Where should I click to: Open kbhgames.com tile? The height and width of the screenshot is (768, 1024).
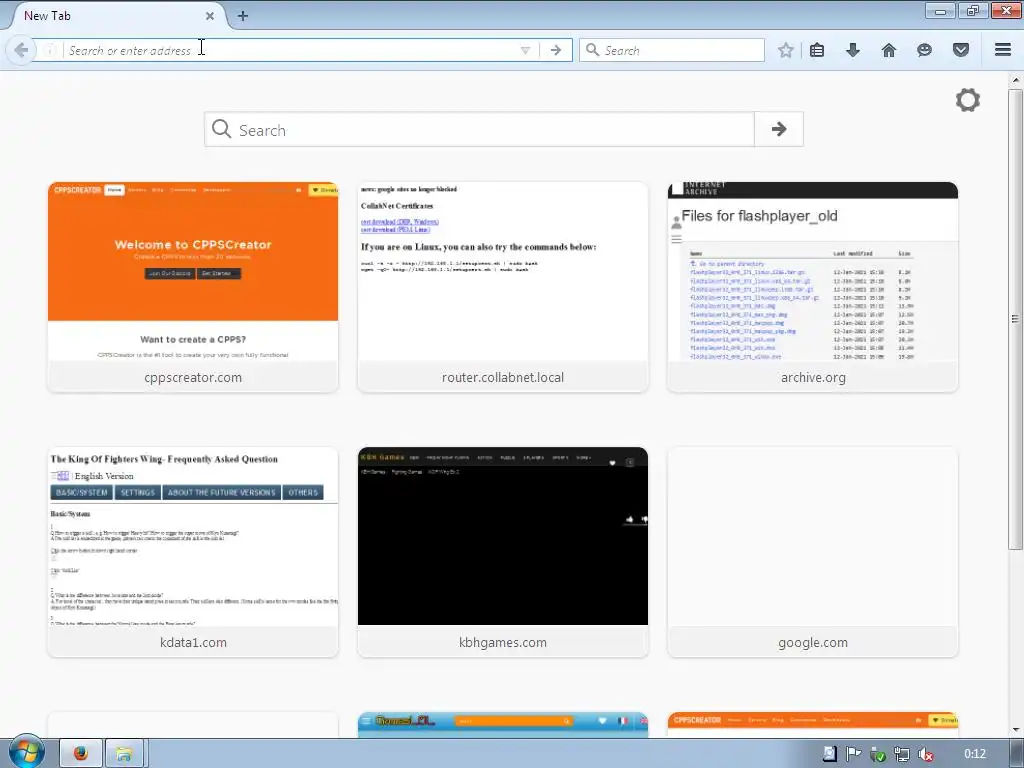[x=503, y=552]
